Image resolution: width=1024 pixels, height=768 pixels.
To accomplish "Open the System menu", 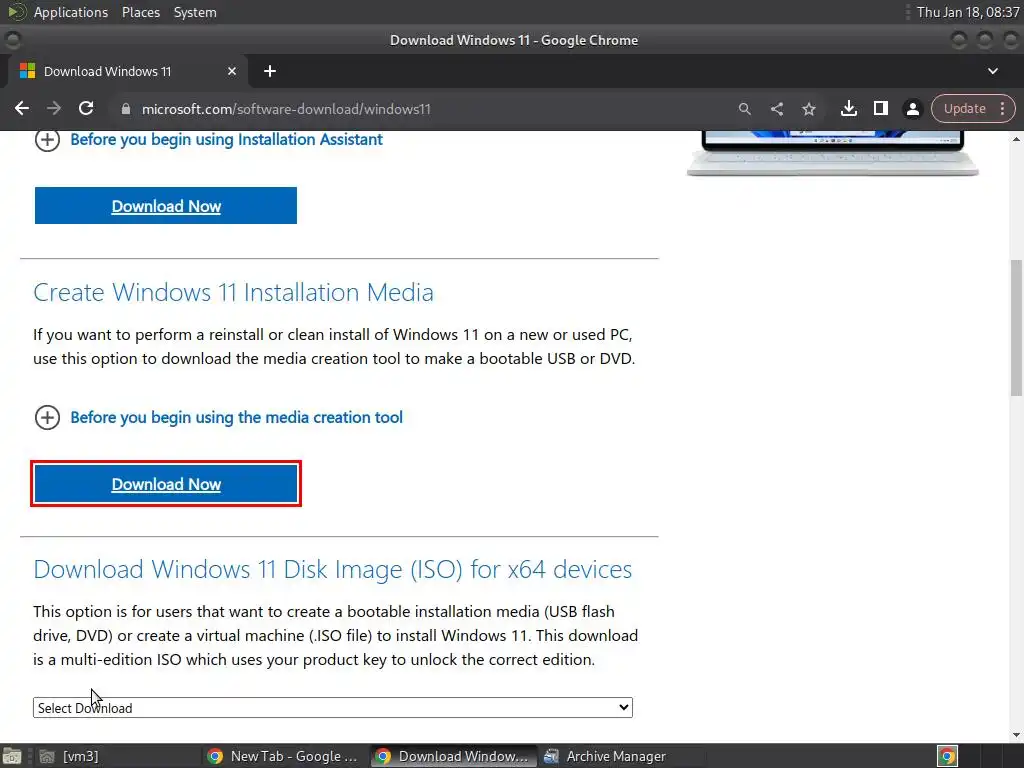I will (x=195, y=12).
